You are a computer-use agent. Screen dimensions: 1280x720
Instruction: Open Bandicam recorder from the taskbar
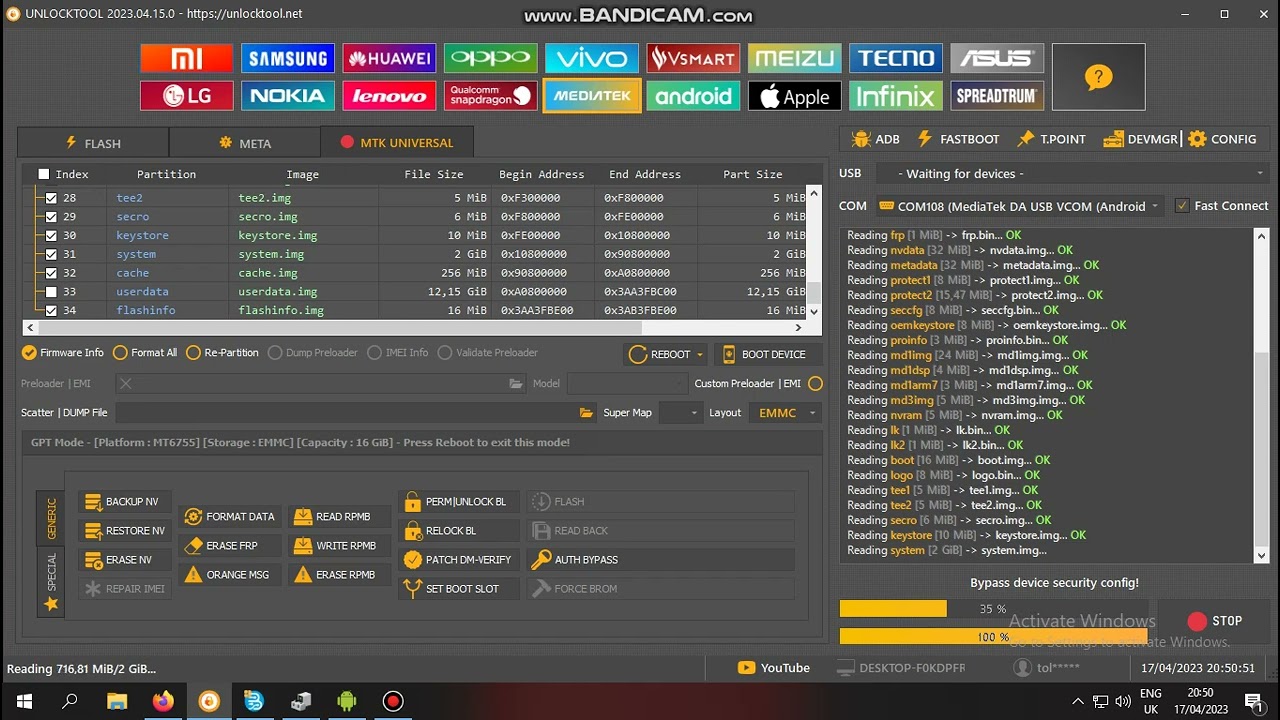point(393,702)
